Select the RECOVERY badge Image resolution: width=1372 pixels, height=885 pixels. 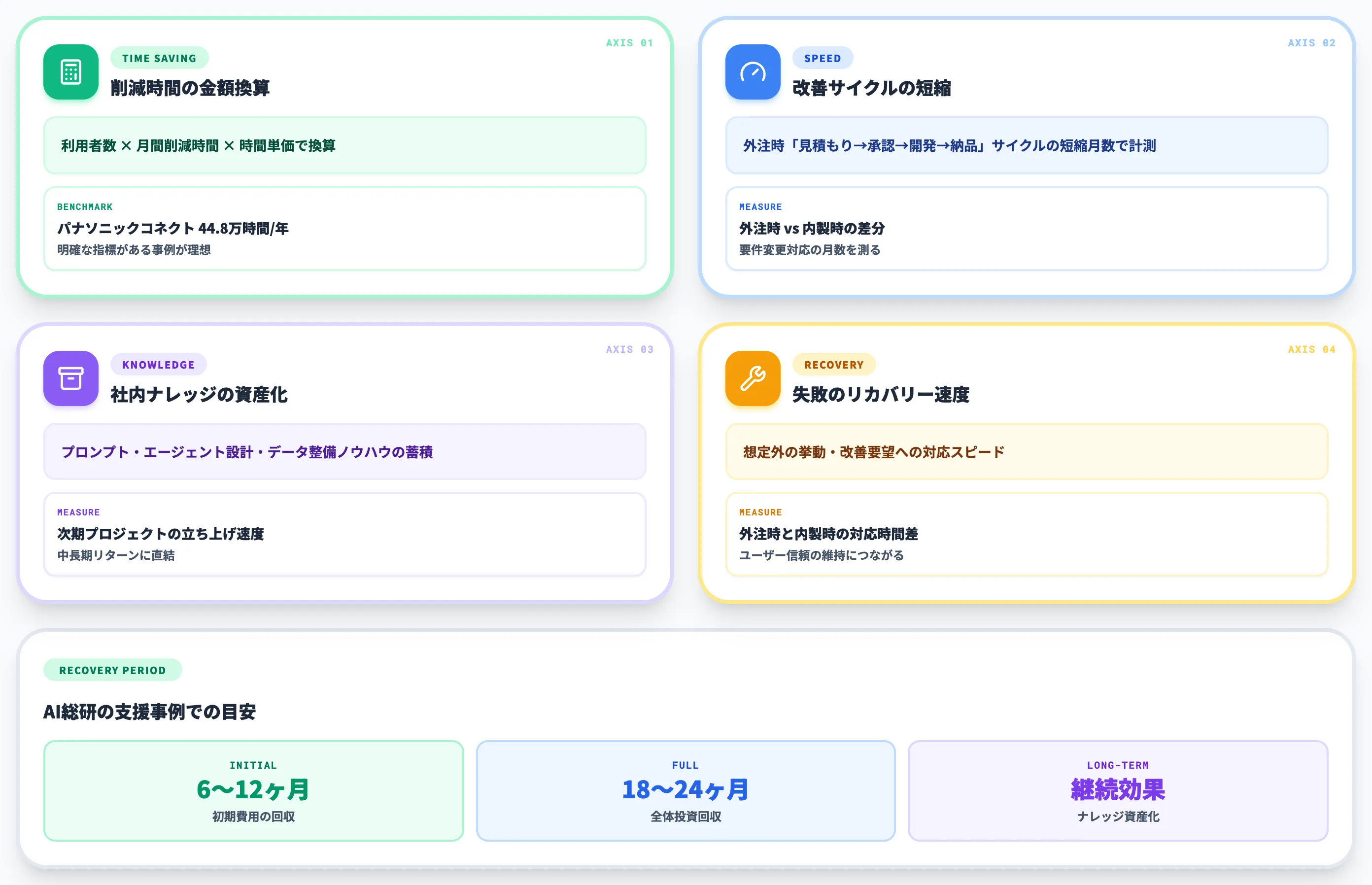coord(833,364)
